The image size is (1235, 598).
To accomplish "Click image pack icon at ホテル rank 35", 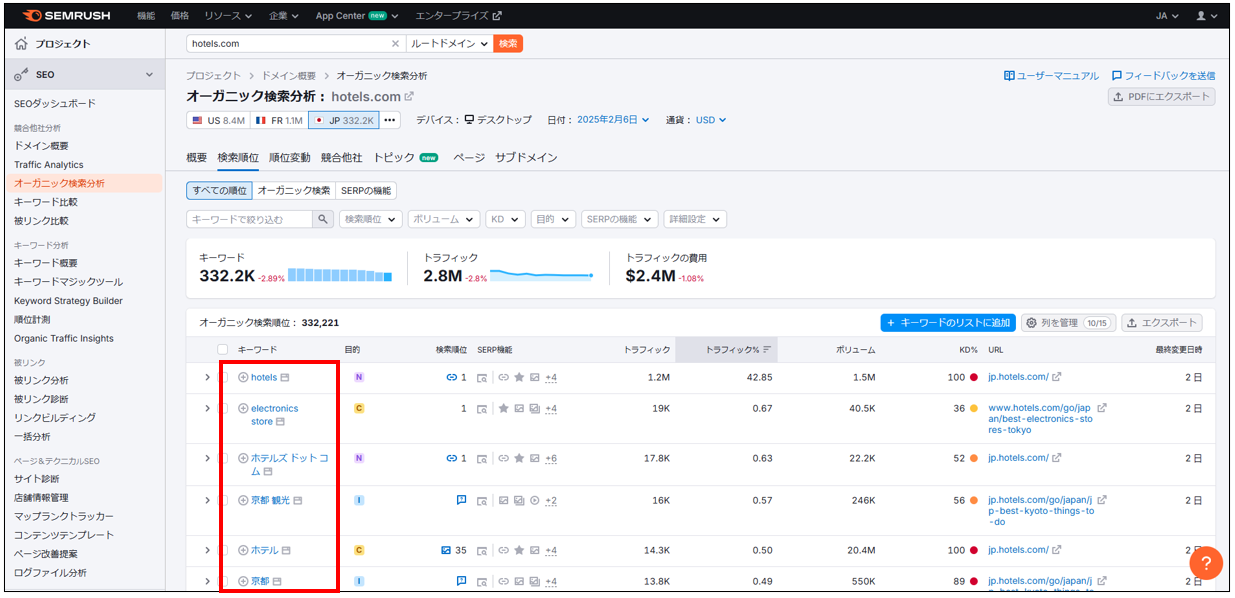I will click(446, 550).
